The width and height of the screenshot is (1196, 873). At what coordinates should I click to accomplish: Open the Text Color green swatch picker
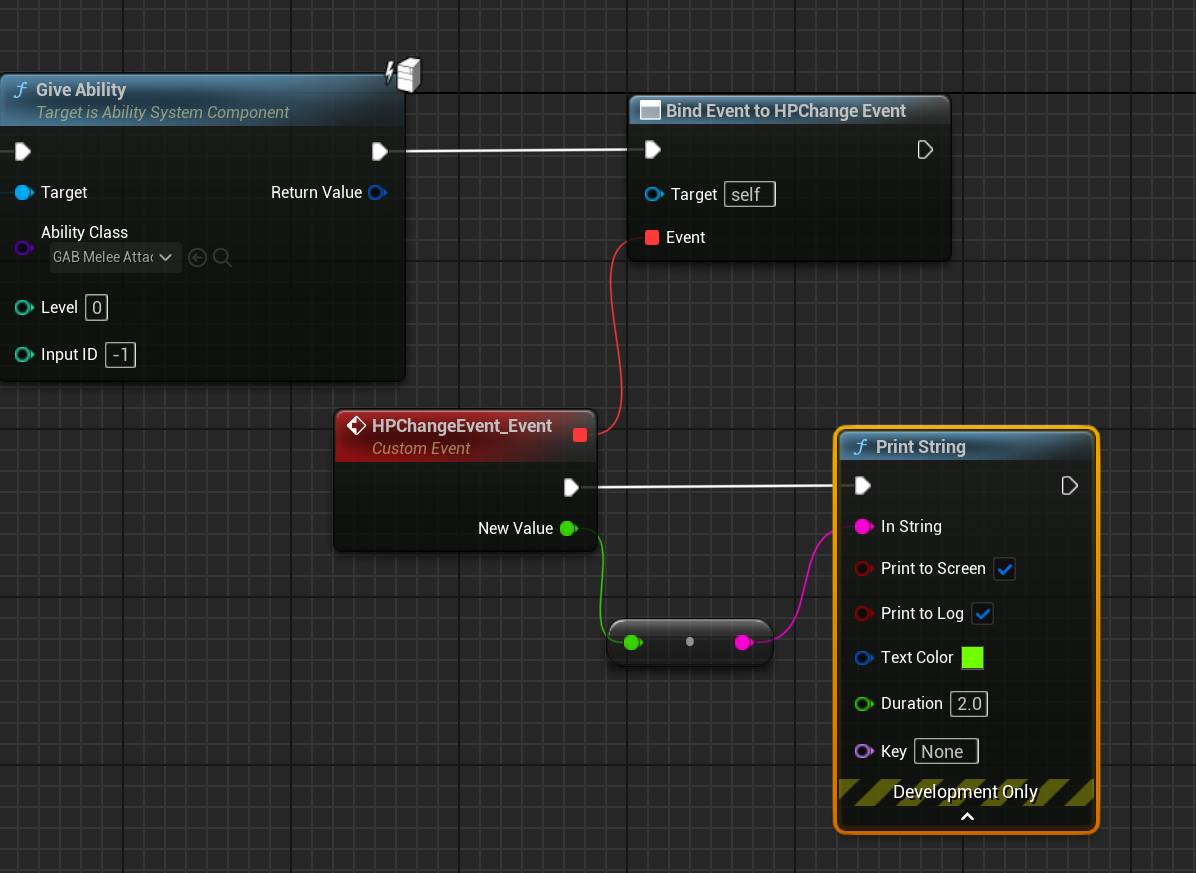coord(971,657)
